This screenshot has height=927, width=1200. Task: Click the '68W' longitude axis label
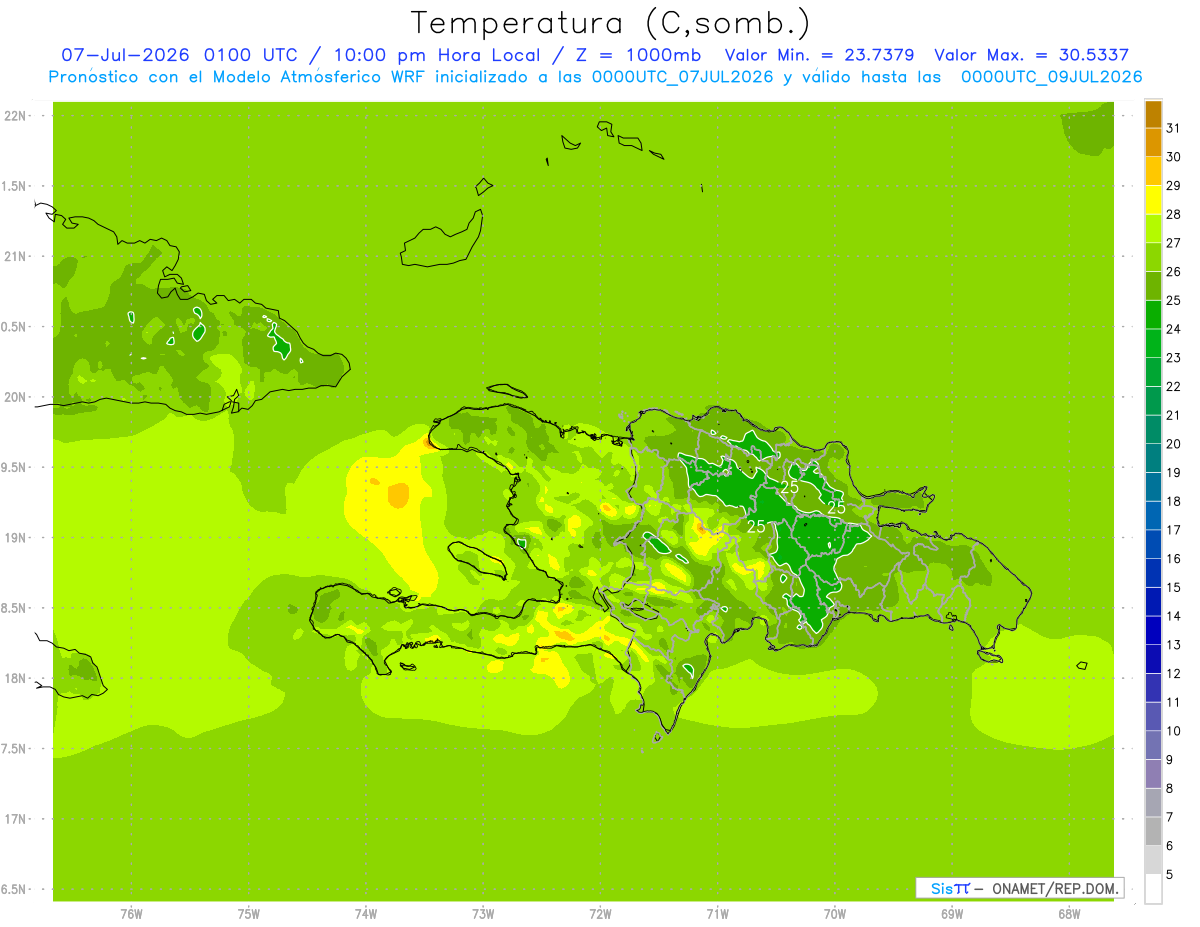point(1069,914)
